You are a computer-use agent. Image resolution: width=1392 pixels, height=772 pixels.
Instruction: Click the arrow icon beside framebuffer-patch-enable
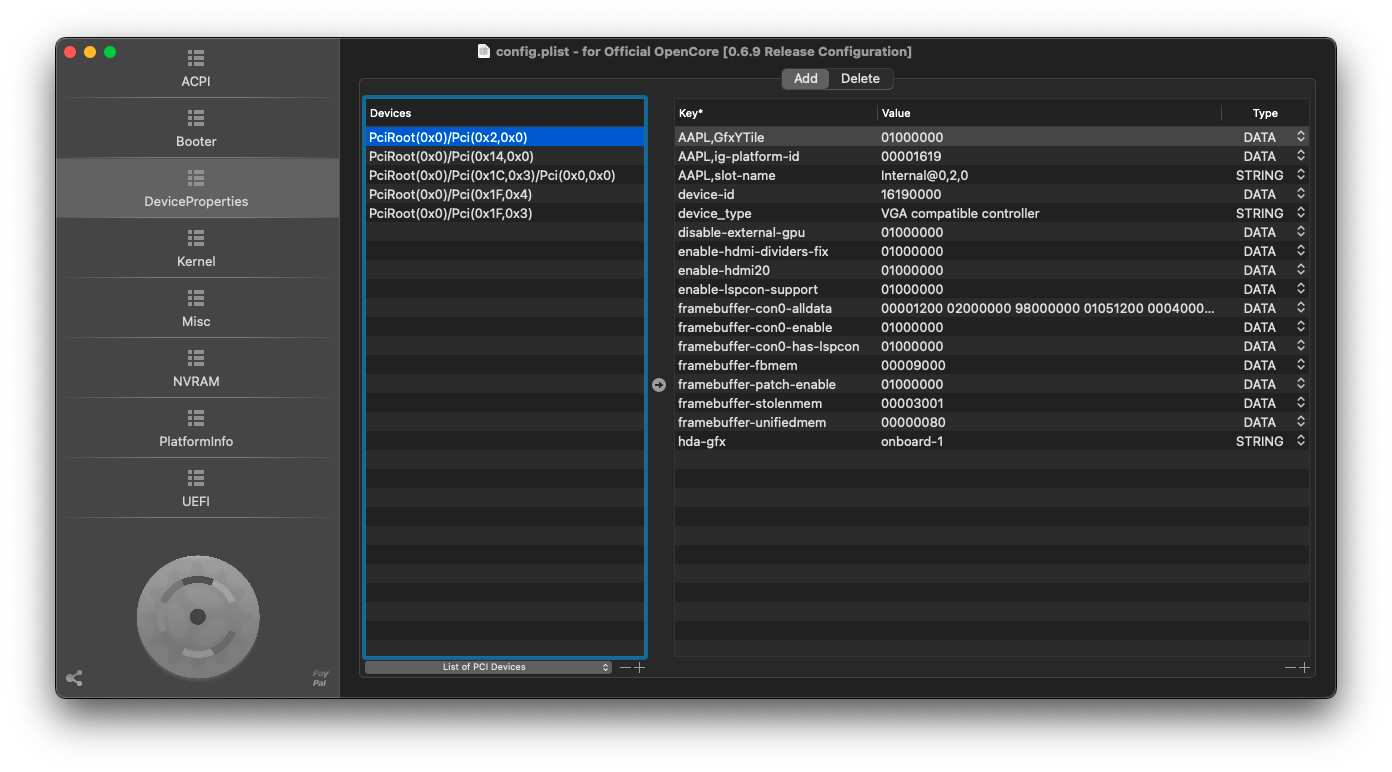[x=659, y=385]
